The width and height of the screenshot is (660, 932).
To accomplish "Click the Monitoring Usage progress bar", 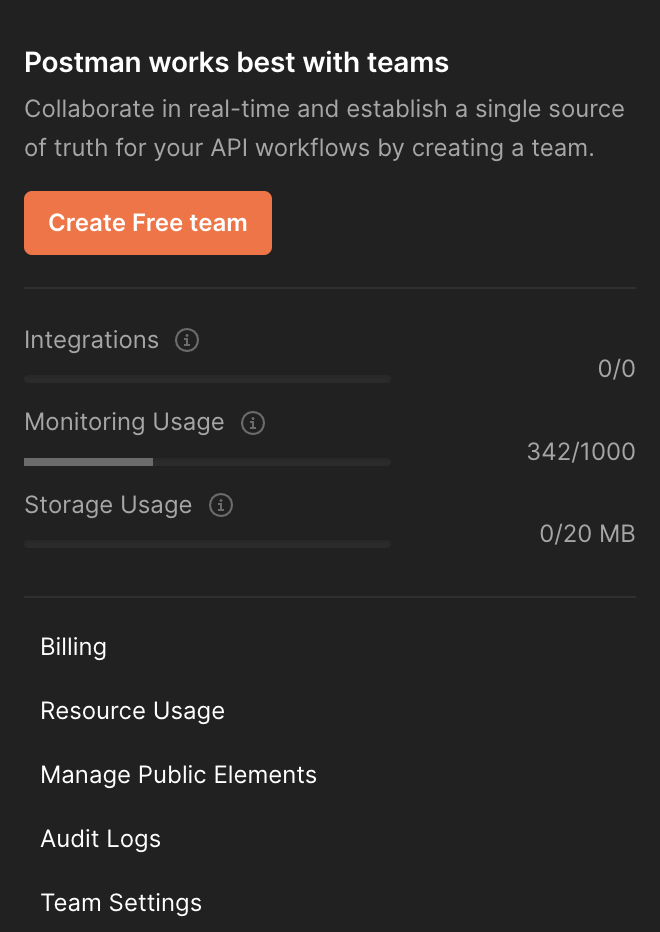I will pyautogui.click(x=207, y=462).
